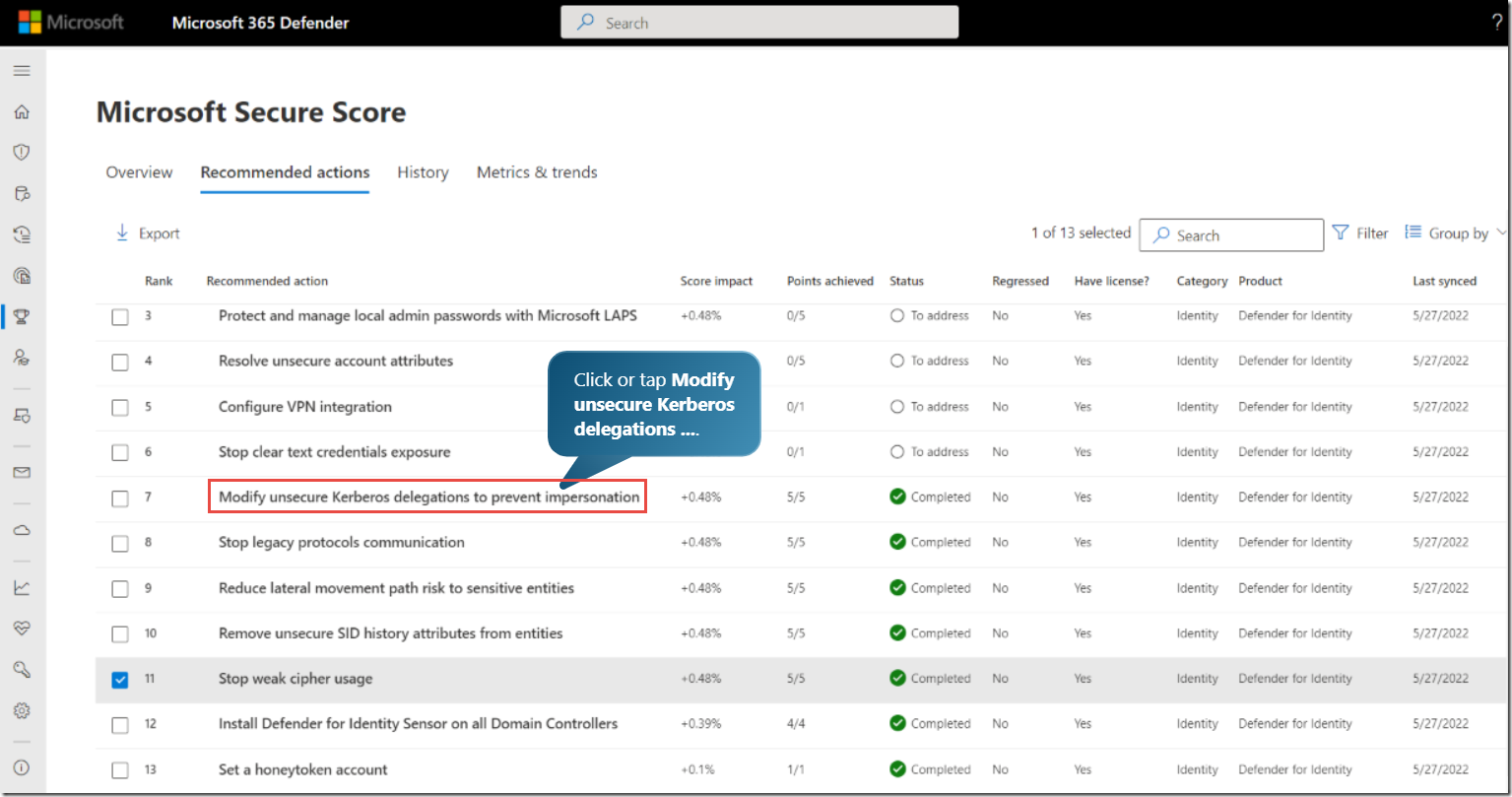Click the Export download arrow icon

pyautogui.click(x=122, y=232)
